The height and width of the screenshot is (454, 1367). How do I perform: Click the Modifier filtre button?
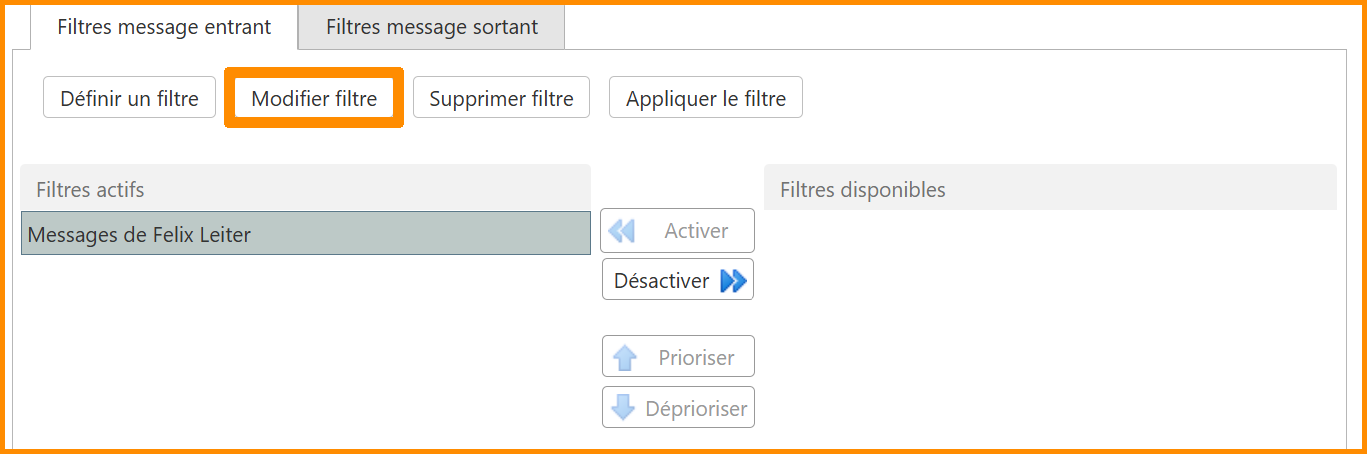tap(314, 98)
